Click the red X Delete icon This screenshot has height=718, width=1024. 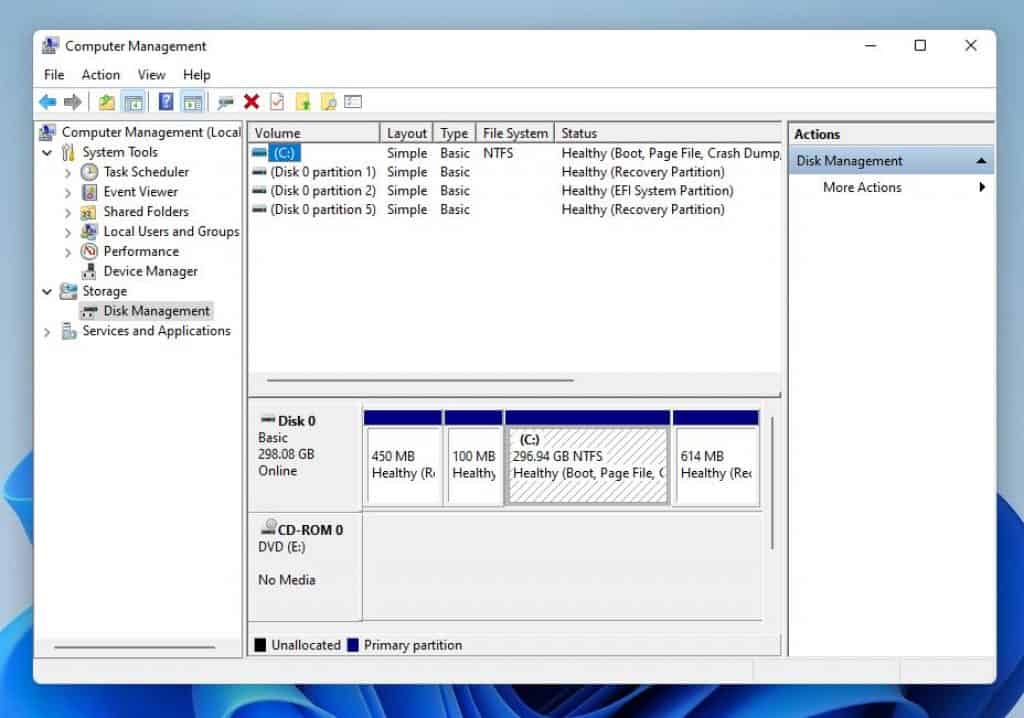(x=251, y=101)
